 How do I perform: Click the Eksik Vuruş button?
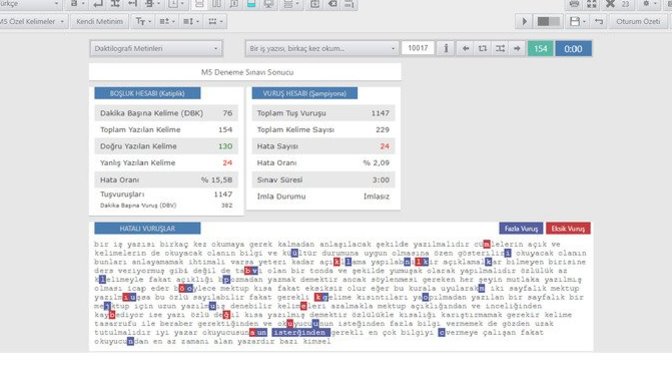point(568,228)
